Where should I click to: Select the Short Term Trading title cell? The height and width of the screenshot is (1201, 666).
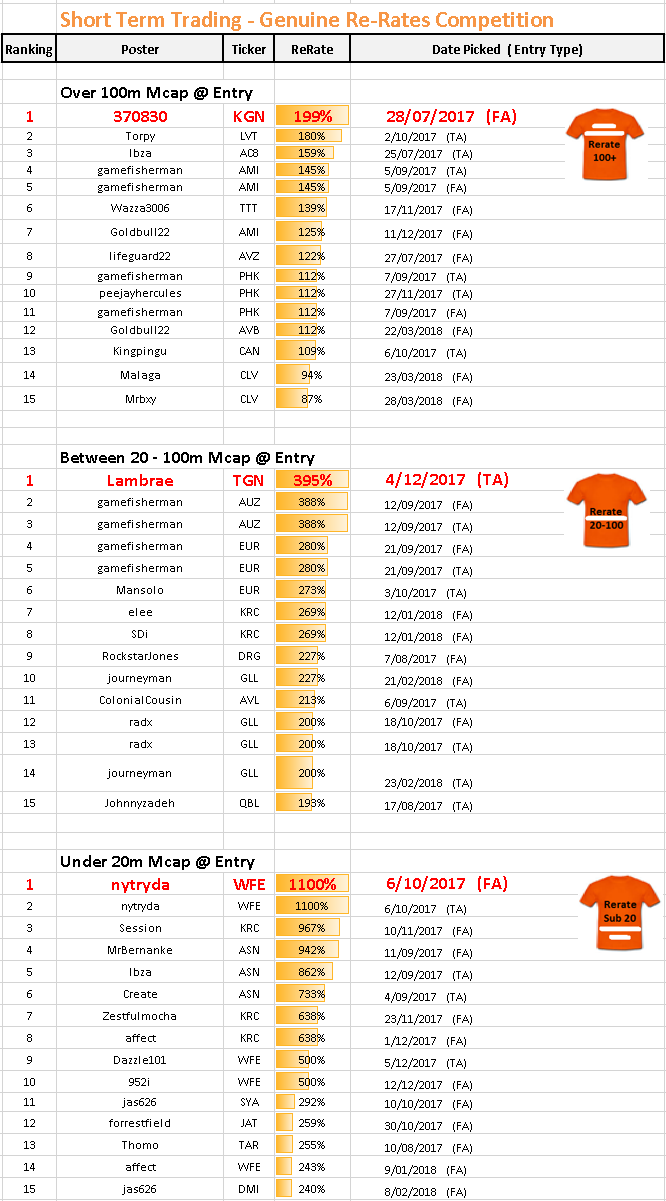tap(306, 20)
